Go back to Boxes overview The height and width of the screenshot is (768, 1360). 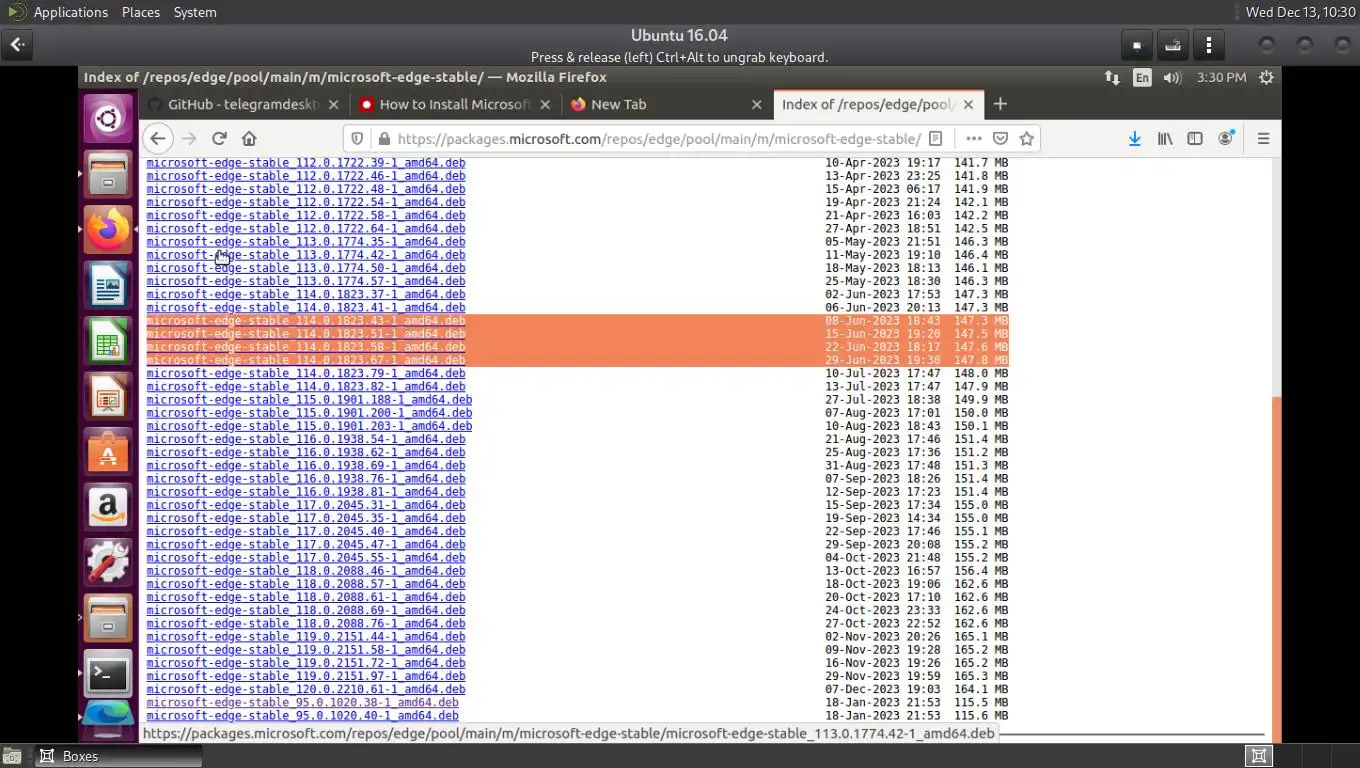[x=18, y=44]
